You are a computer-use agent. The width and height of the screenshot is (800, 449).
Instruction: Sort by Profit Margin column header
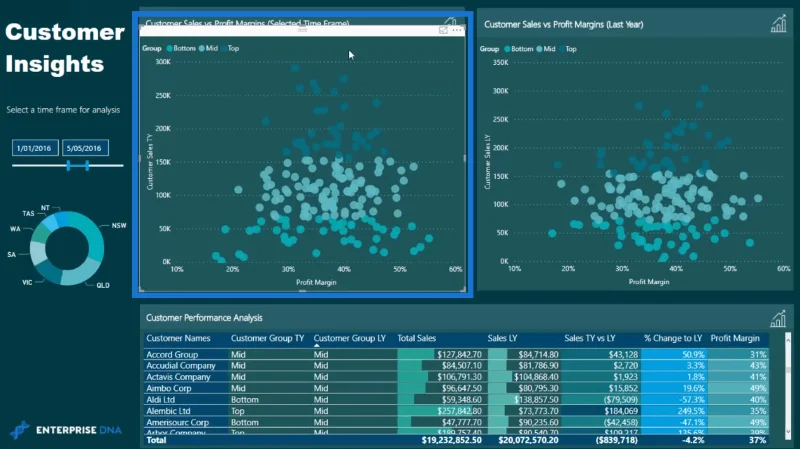[x=735, y=338]
